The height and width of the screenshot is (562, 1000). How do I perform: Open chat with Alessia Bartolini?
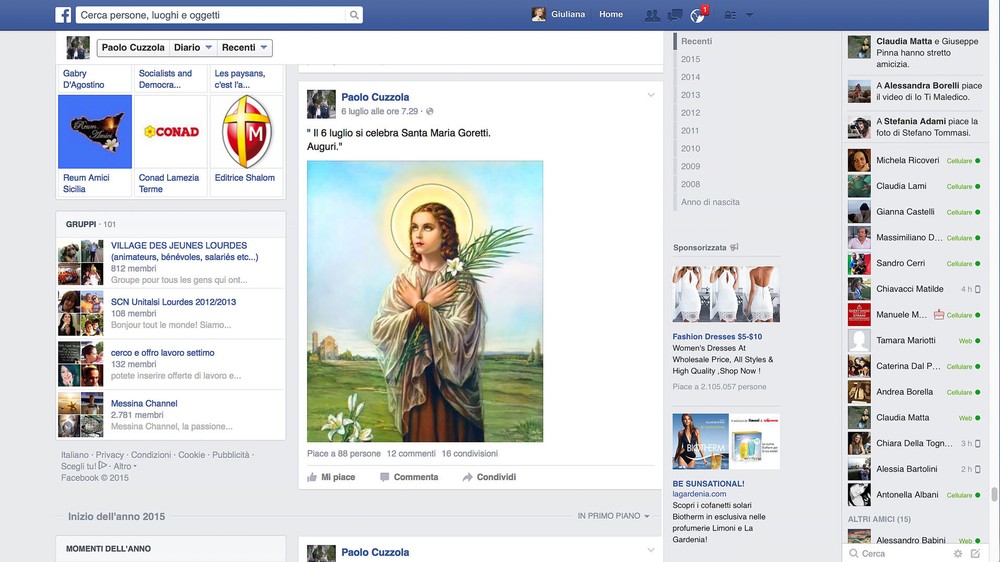pyautogui.click(x=915, y=470)
